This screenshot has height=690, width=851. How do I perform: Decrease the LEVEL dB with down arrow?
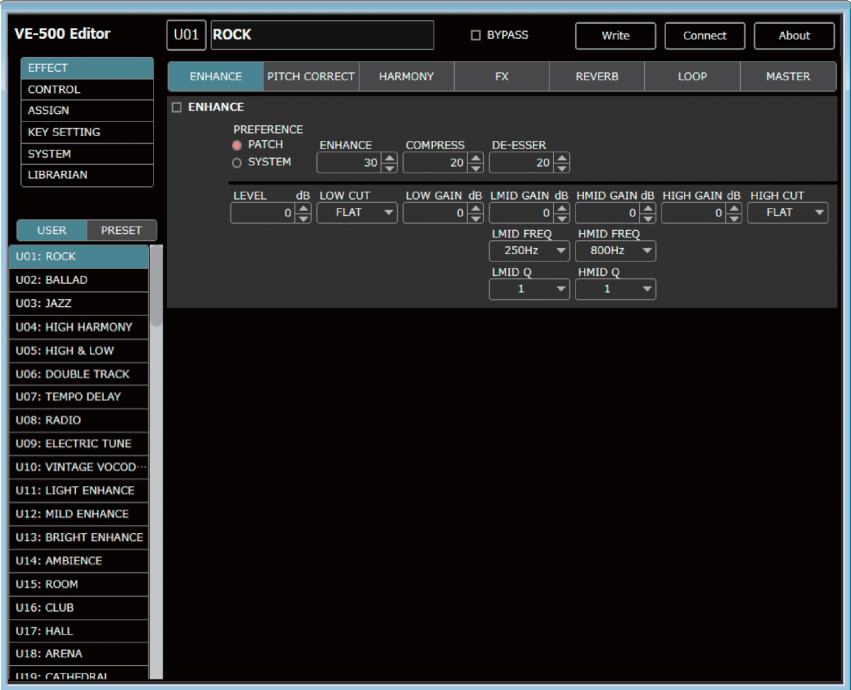[303, 218]
